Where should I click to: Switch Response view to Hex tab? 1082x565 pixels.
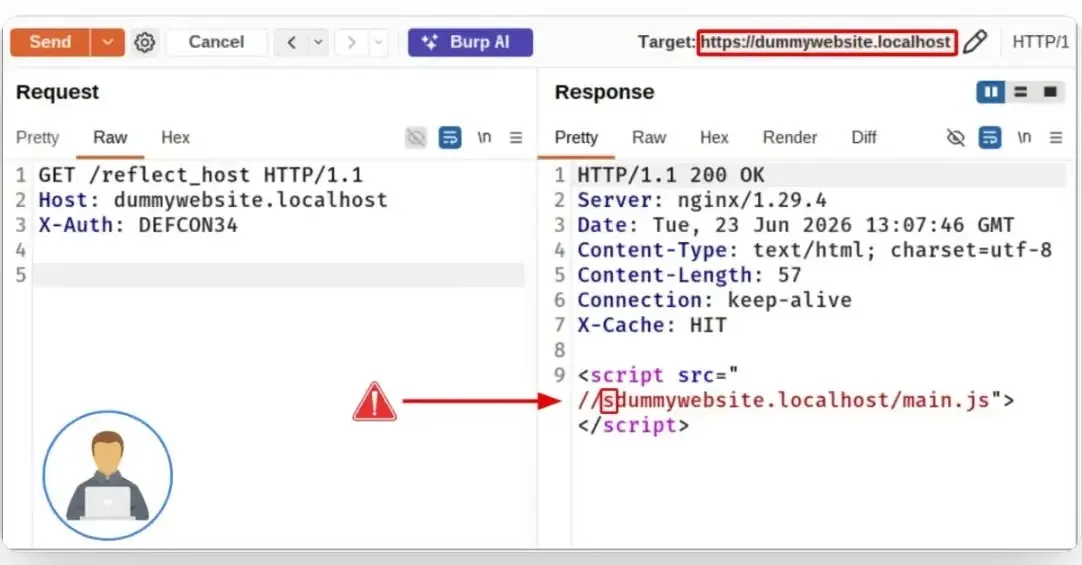coord(714,137)
